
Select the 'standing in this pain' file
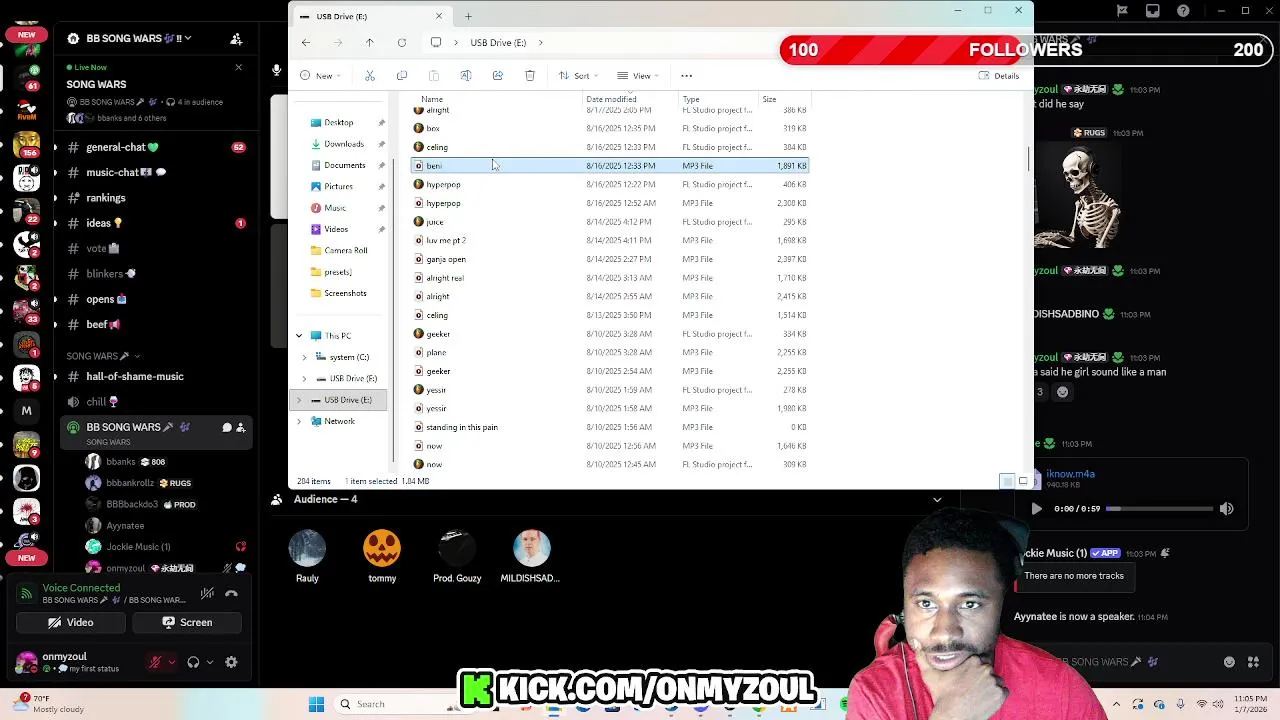[610, 427]
